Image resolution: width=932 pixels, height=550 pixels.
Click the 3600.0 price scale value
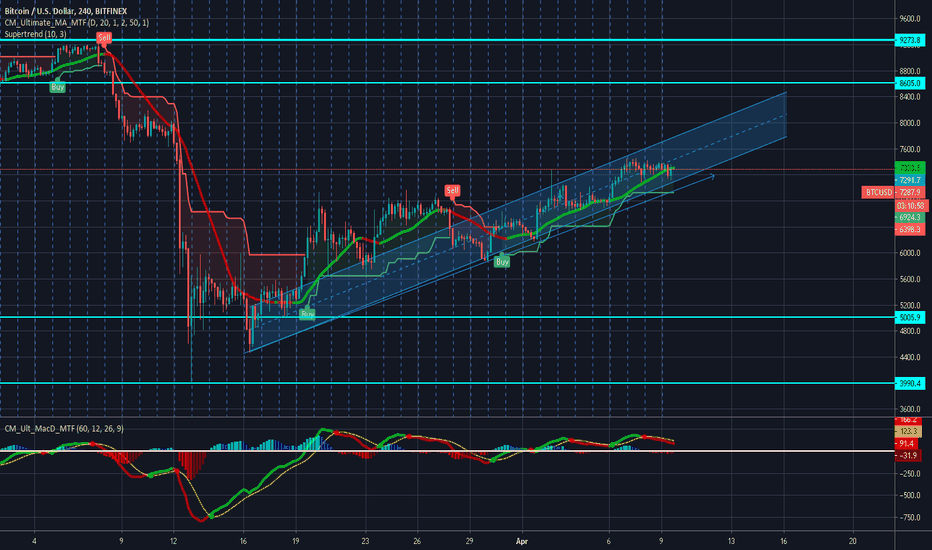[910, 409]
